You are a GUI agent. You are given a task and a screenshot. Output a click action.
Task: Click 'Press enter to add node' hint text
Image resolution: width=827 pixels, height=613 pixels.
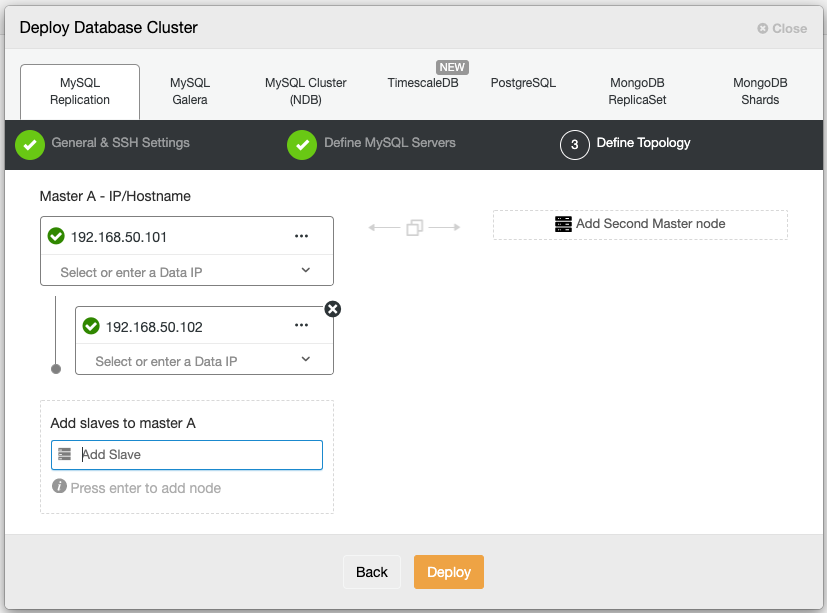[x=146, y=488]
